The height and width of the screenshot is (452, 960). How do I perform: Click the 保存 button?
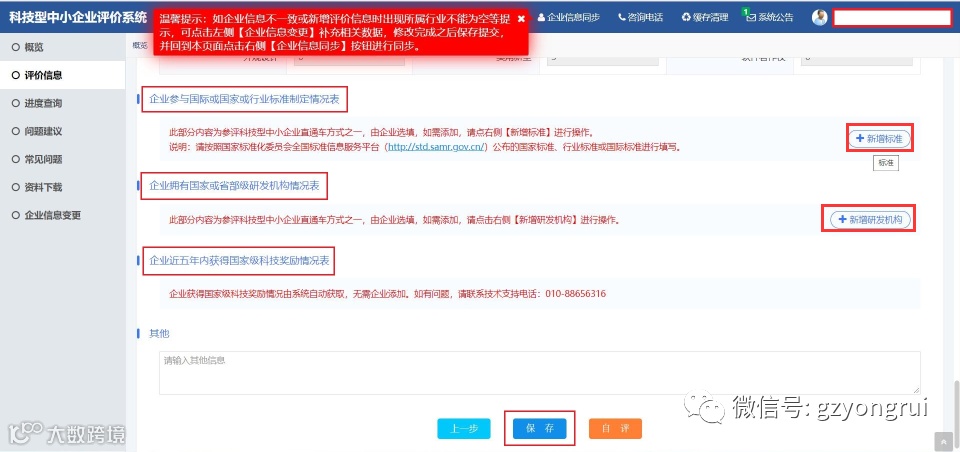(x=539, y=429)
